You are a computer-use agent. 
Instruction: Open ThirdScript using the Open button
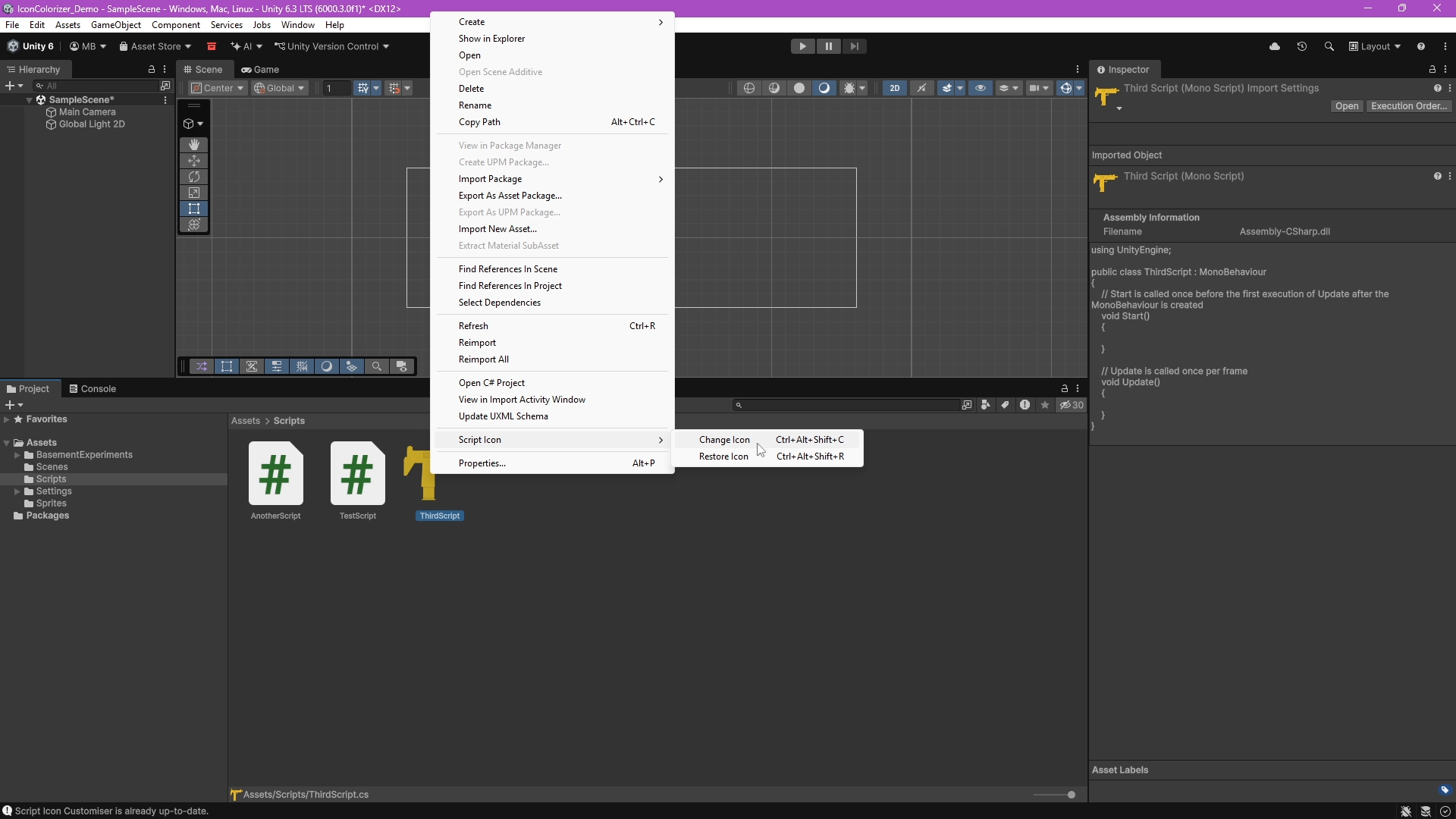click(1347, 106)
